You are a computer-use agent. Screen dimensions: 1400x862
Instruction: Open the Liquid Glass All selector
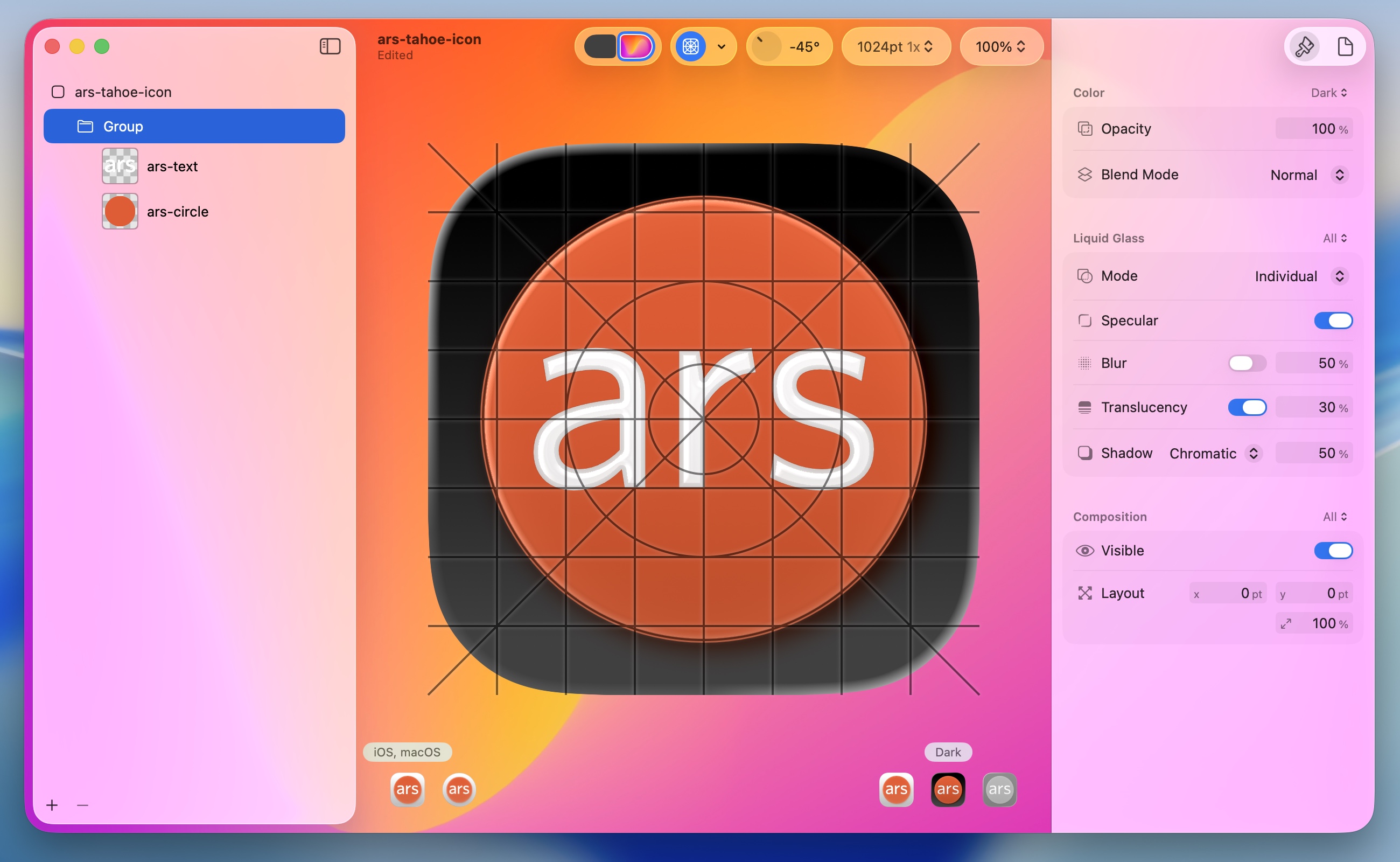pos(1334,238)
